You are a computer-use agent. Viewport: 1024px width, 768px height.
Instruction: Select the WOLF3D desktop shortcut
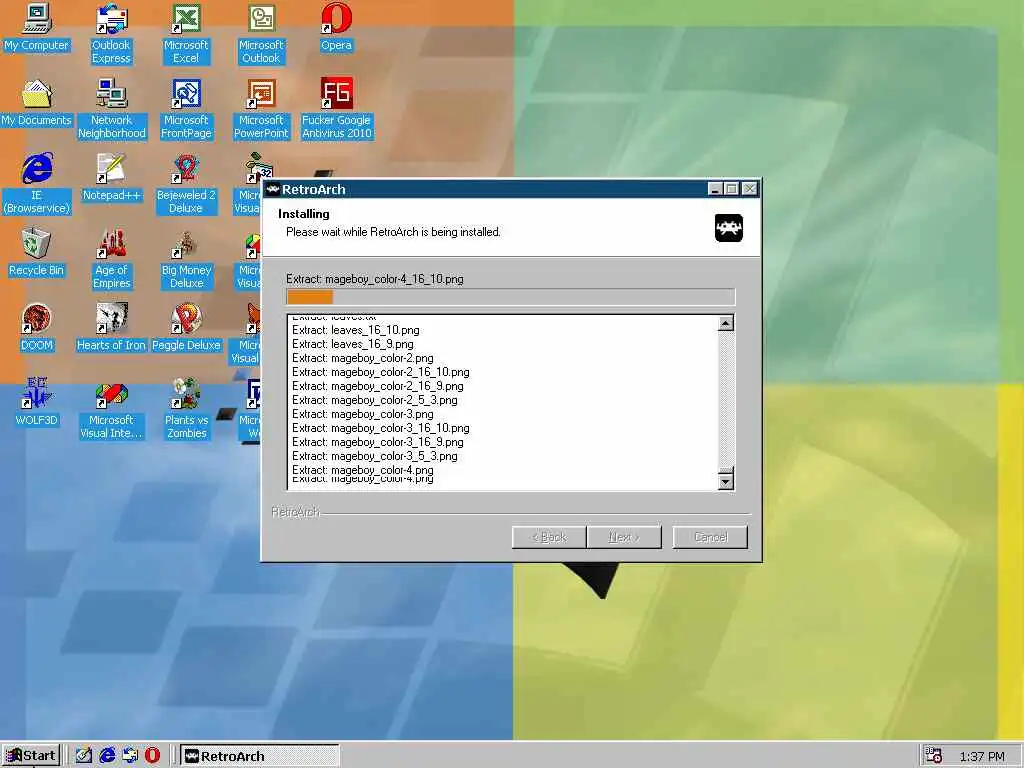[37, 403]
